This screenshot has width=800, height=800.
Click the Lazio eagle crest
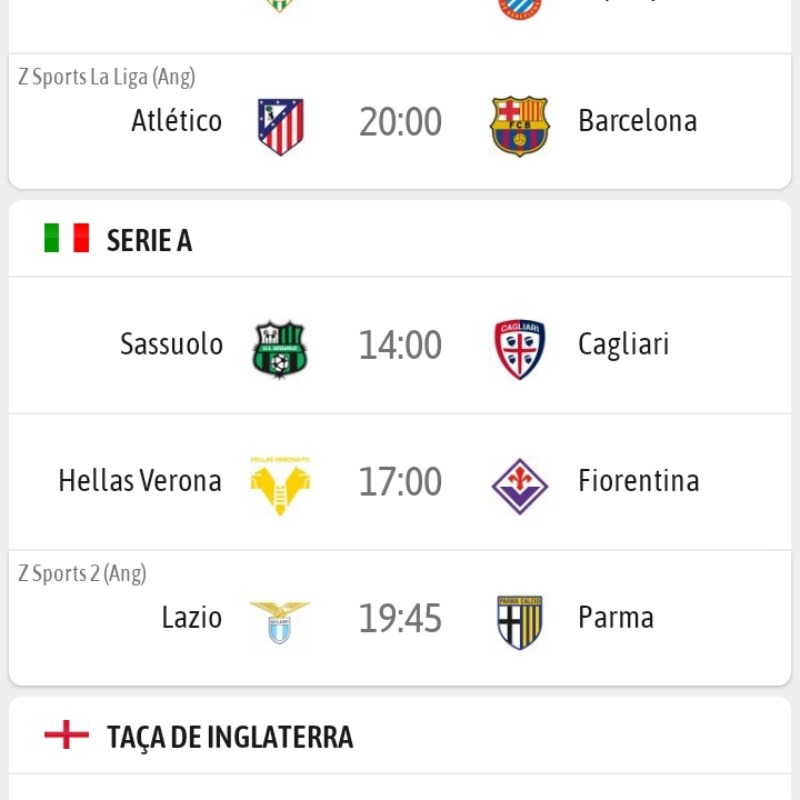coord(280,622)
